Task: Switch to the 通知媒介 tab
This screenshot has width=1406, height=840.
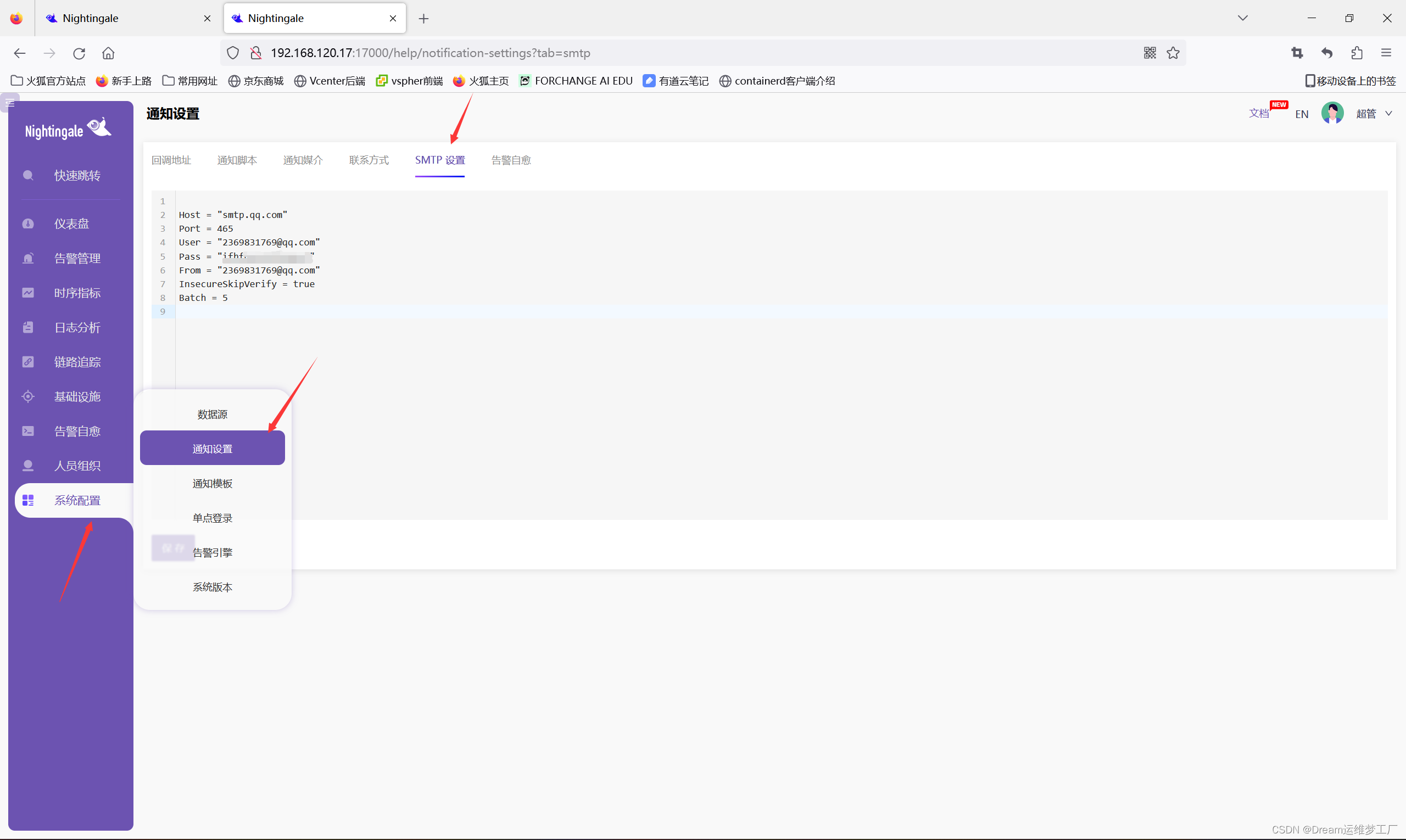Action: [x=303, y=160]
